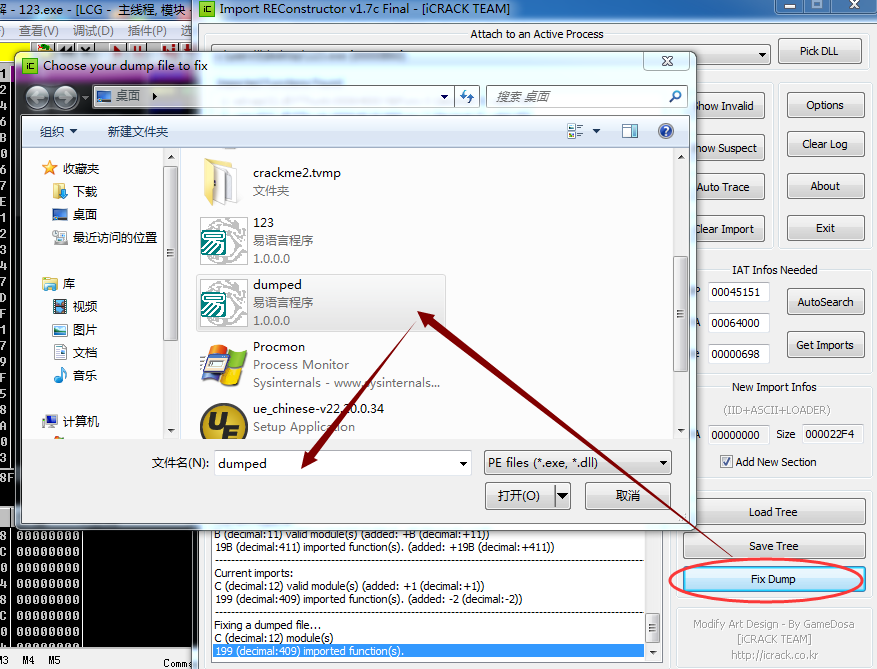Select the Procmon application icon

pos(224,365)
